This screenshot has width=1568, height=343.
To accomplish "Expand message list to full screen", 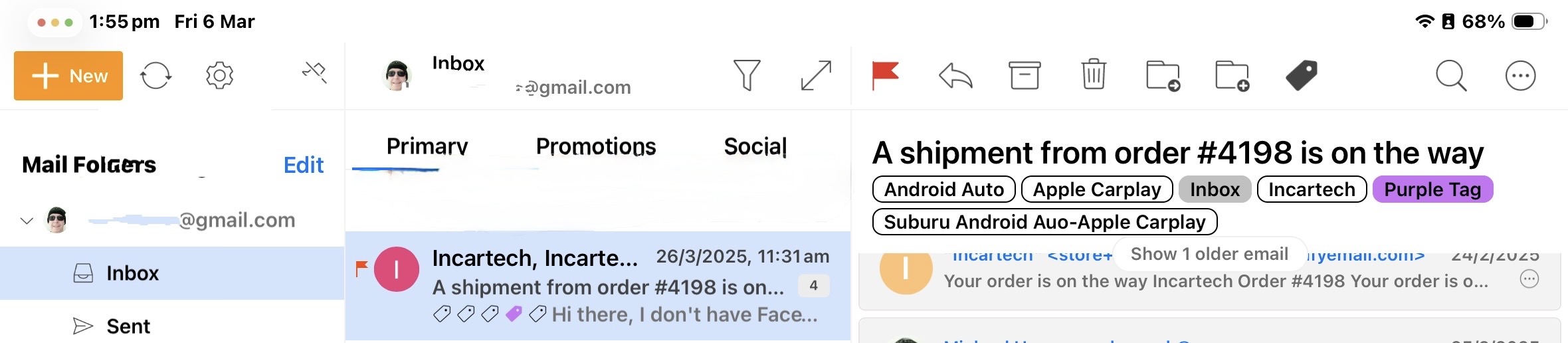I will (x=816, y=75).
